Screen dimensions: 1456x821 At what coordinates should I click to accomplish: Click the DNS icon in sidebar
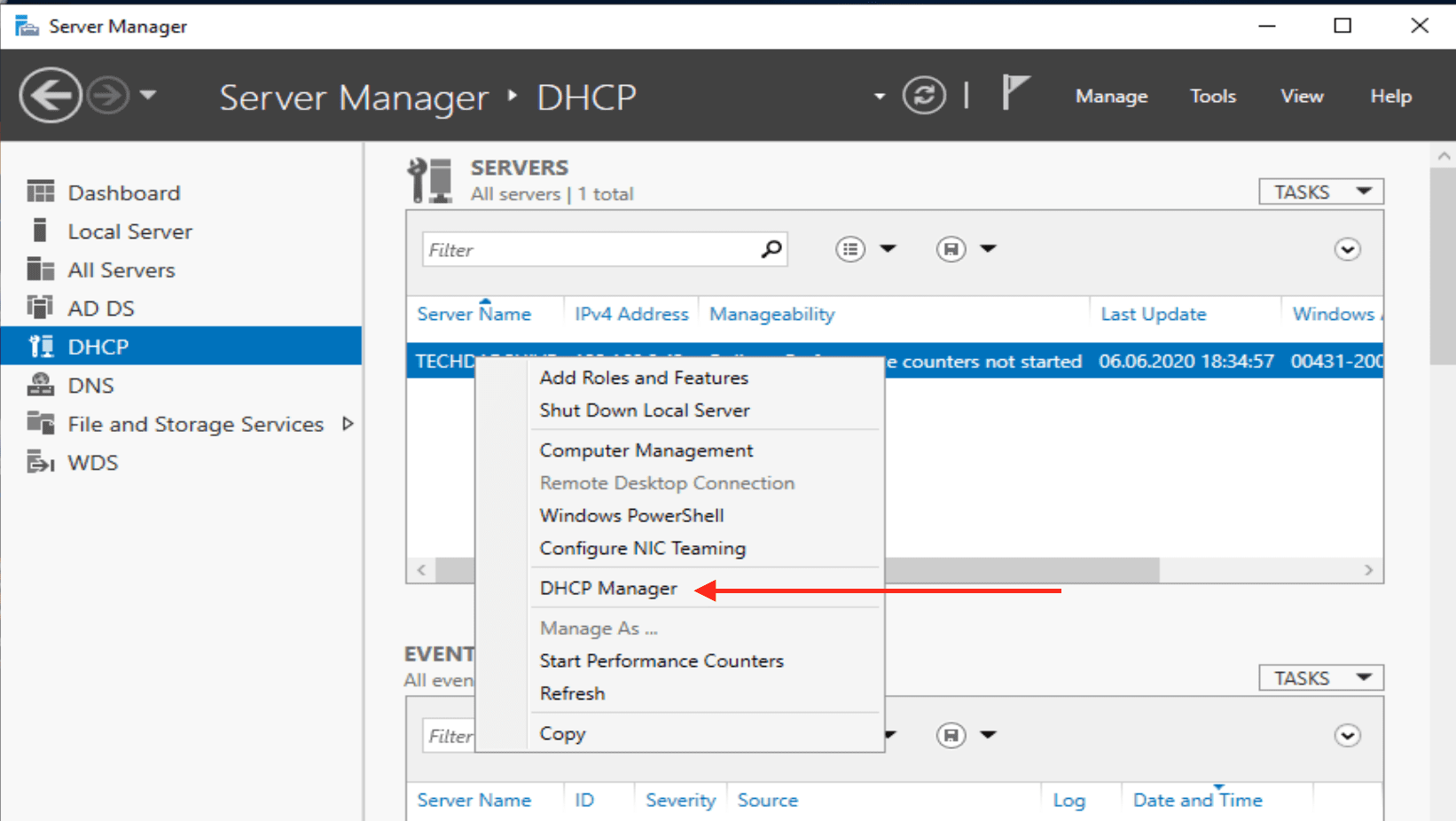(40, 384)
